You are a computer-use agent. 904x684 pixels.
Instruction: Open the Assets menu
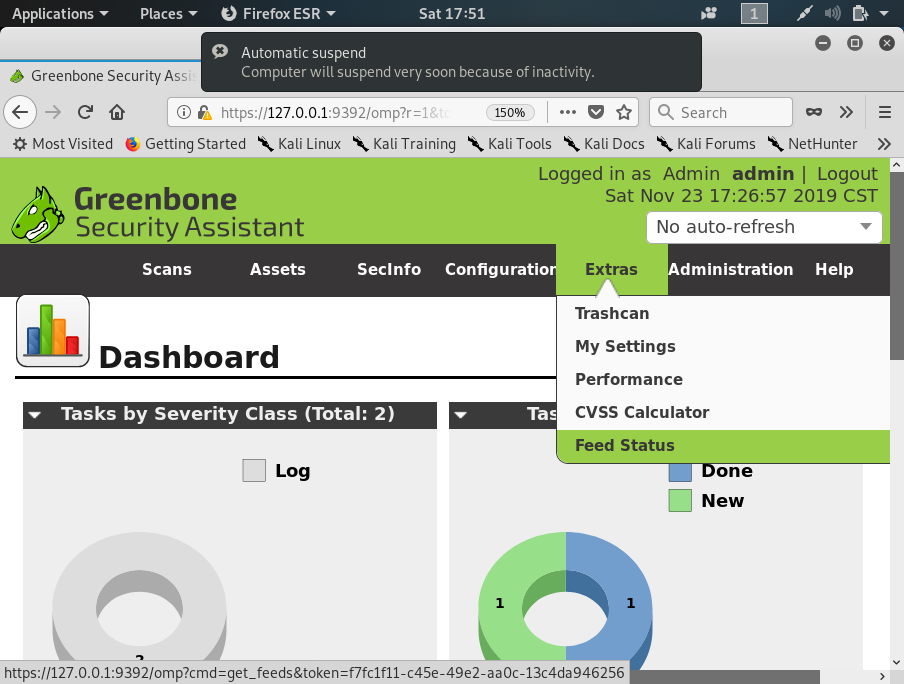pyautogui.click(x=277, y=269)
